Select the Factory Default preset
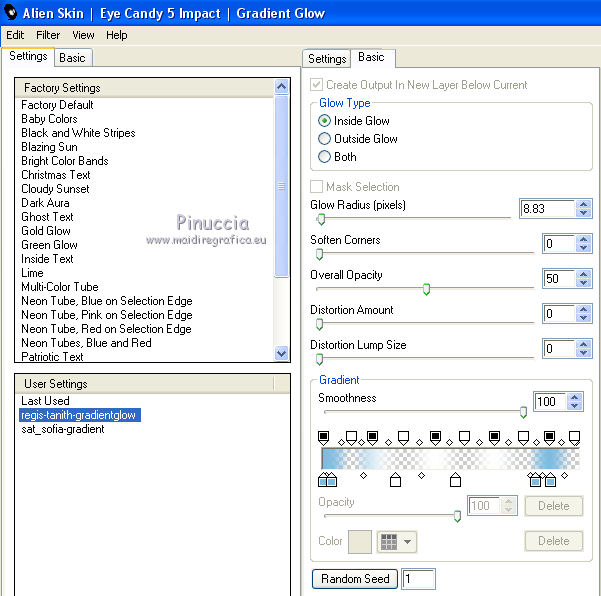Image resolution: width=601 pixels, height=596 pixels. (x=57, y=105)
